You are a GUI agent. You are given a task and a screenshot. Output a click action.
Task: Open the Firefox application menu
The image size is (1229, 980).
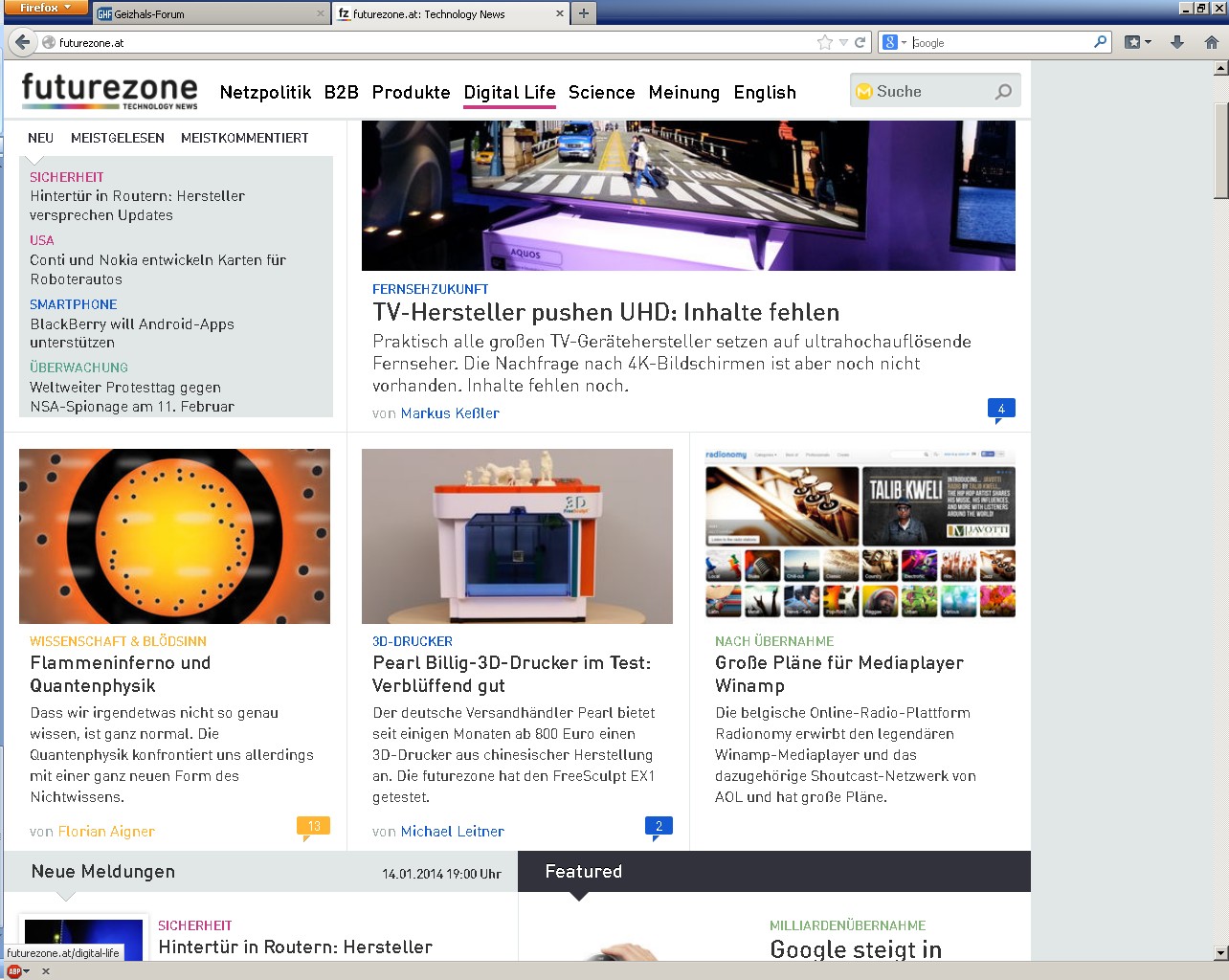tap(44, 8)
